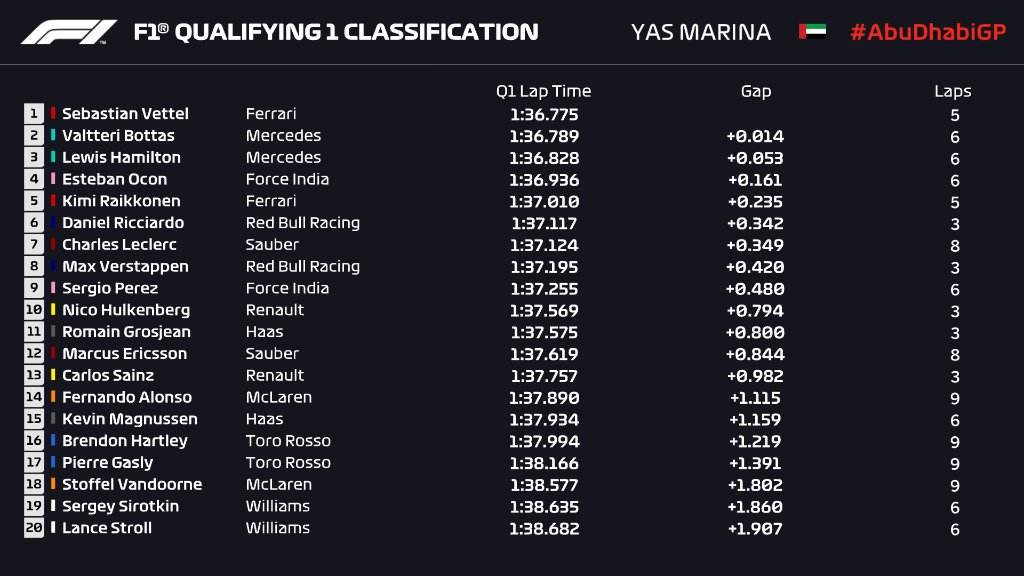Click Max Verstappen's lap time 1:37.195
This screenshot has width=1024, height=576.
click(545, 267)
